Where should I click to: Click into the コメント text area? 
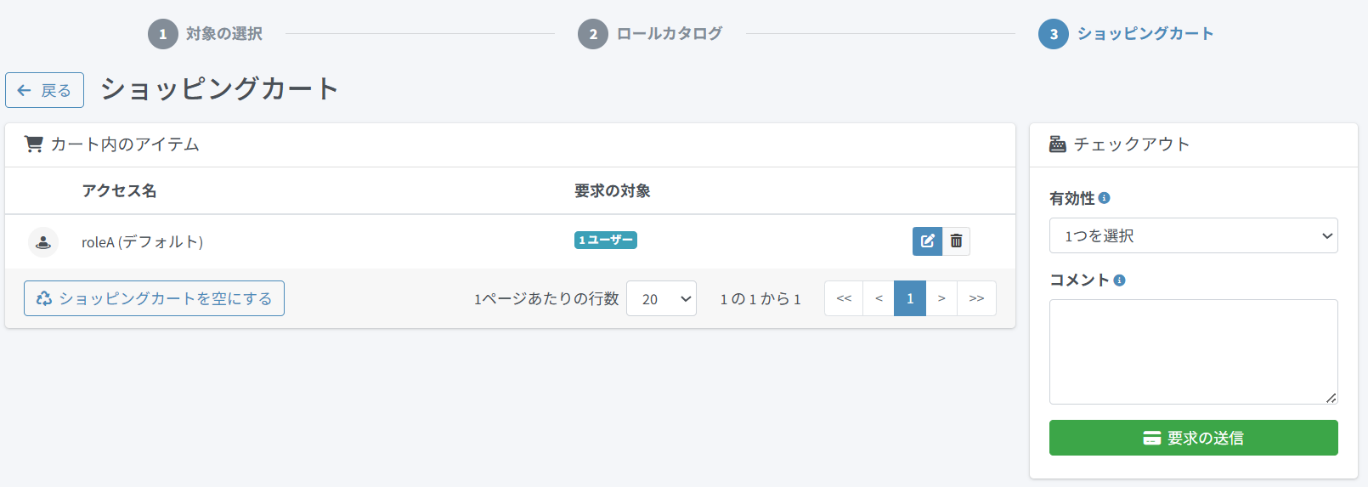click(1193, 351)
